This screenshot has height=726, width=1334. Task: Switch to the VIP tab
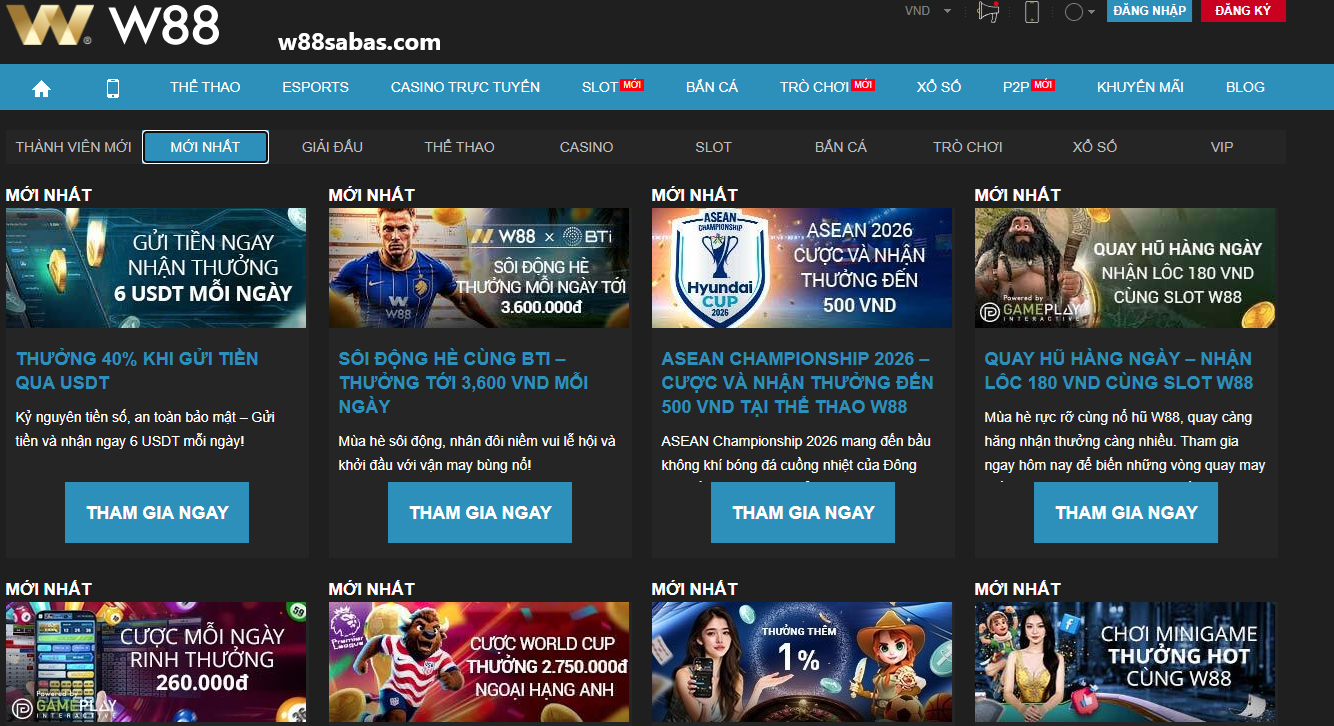1221,147
